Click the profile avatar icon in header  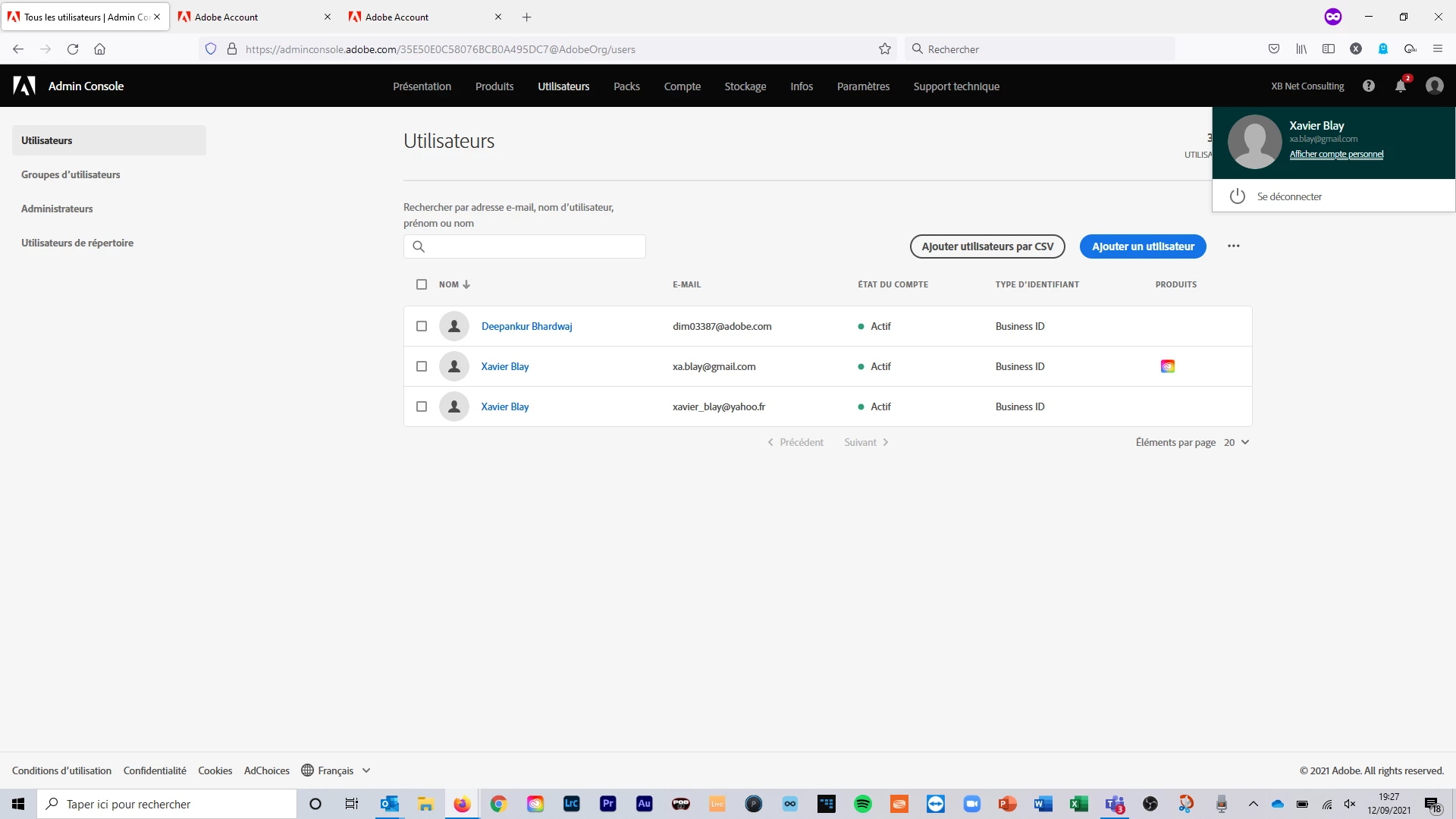pyautogui.click(x=1434, y=86)
